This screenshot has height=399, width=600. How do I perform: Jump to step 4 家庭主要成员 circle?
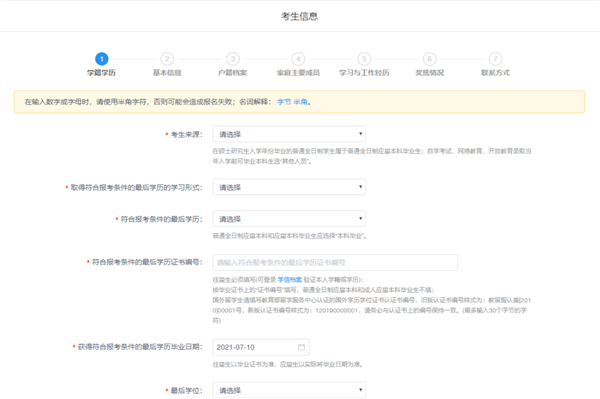298,59
